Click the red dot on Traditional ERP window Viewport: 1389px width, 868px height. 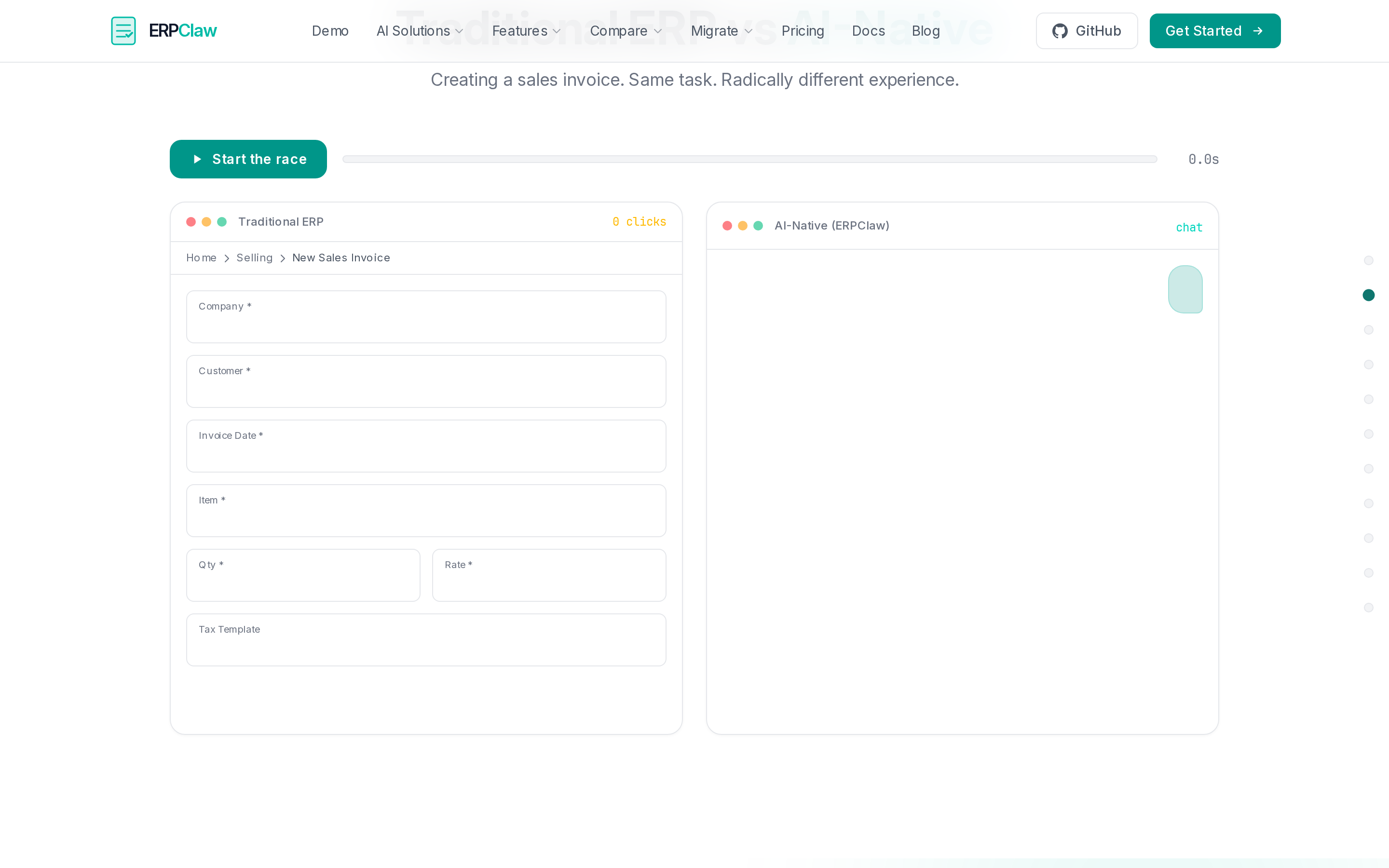[x=191, y=222]
